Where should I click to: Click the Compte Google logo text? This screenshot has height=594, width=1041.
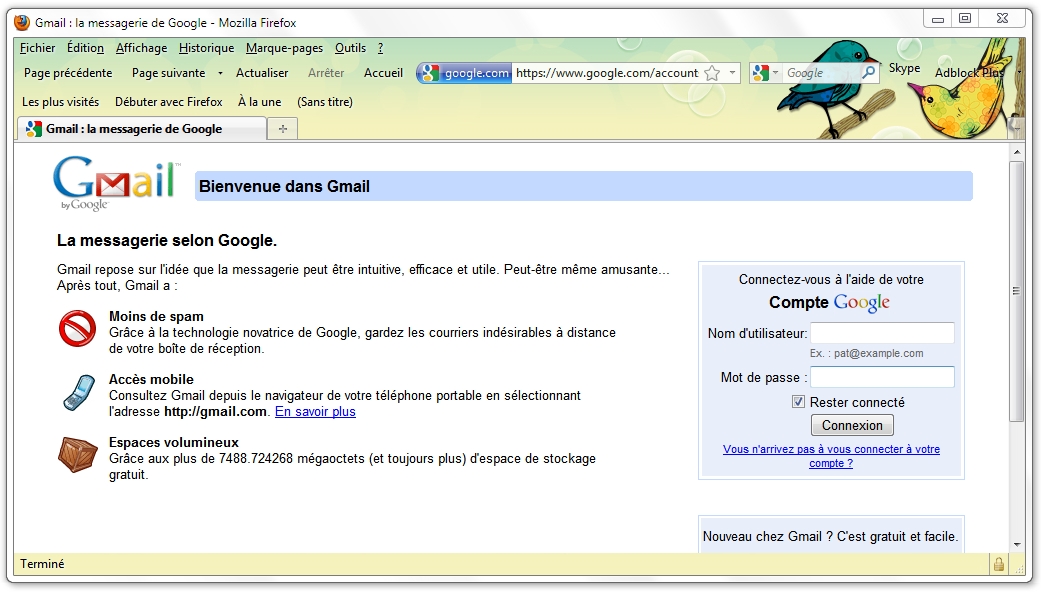[x=829, y=303]
